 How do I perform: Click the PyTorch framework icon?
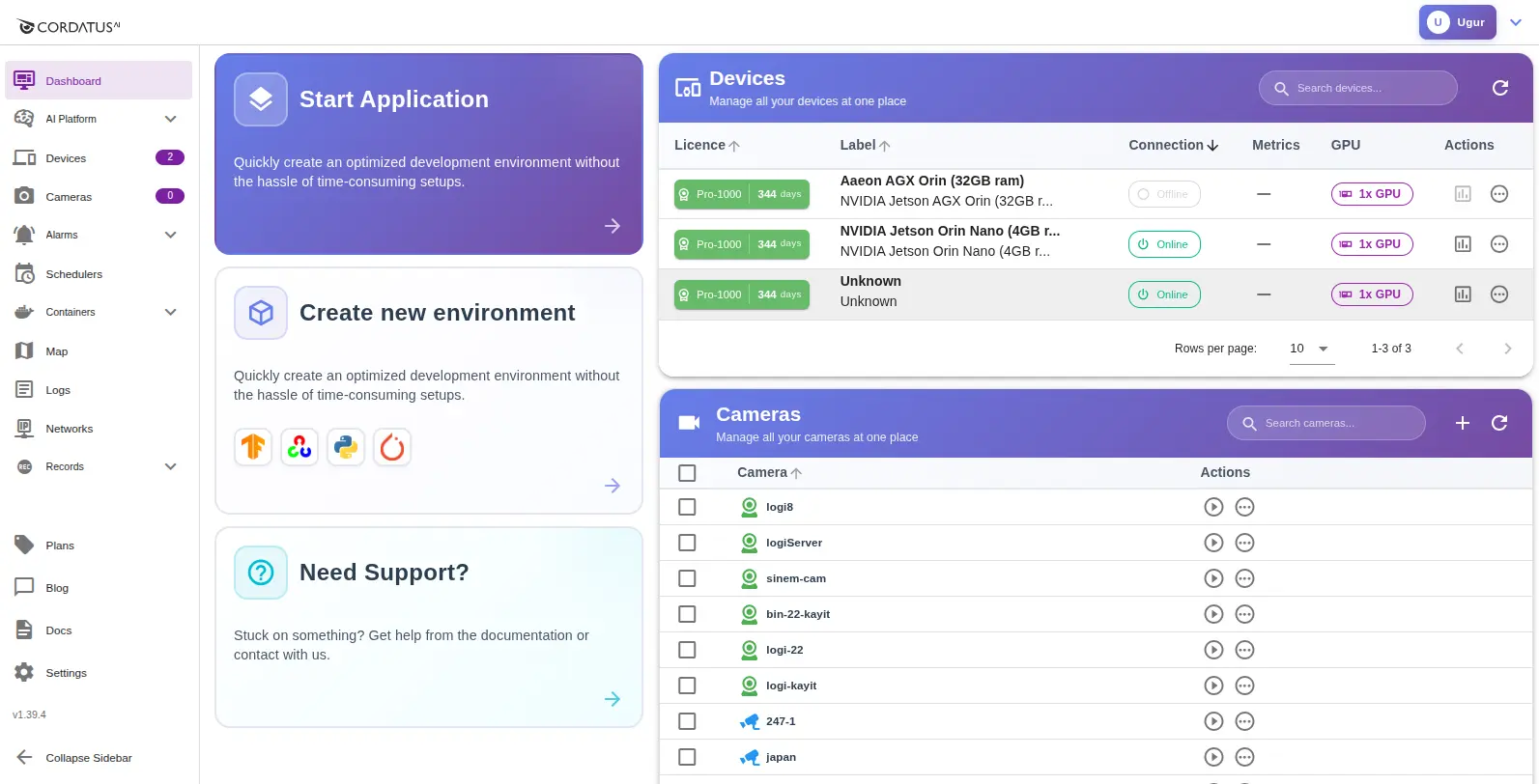click(x=392, y=447)
